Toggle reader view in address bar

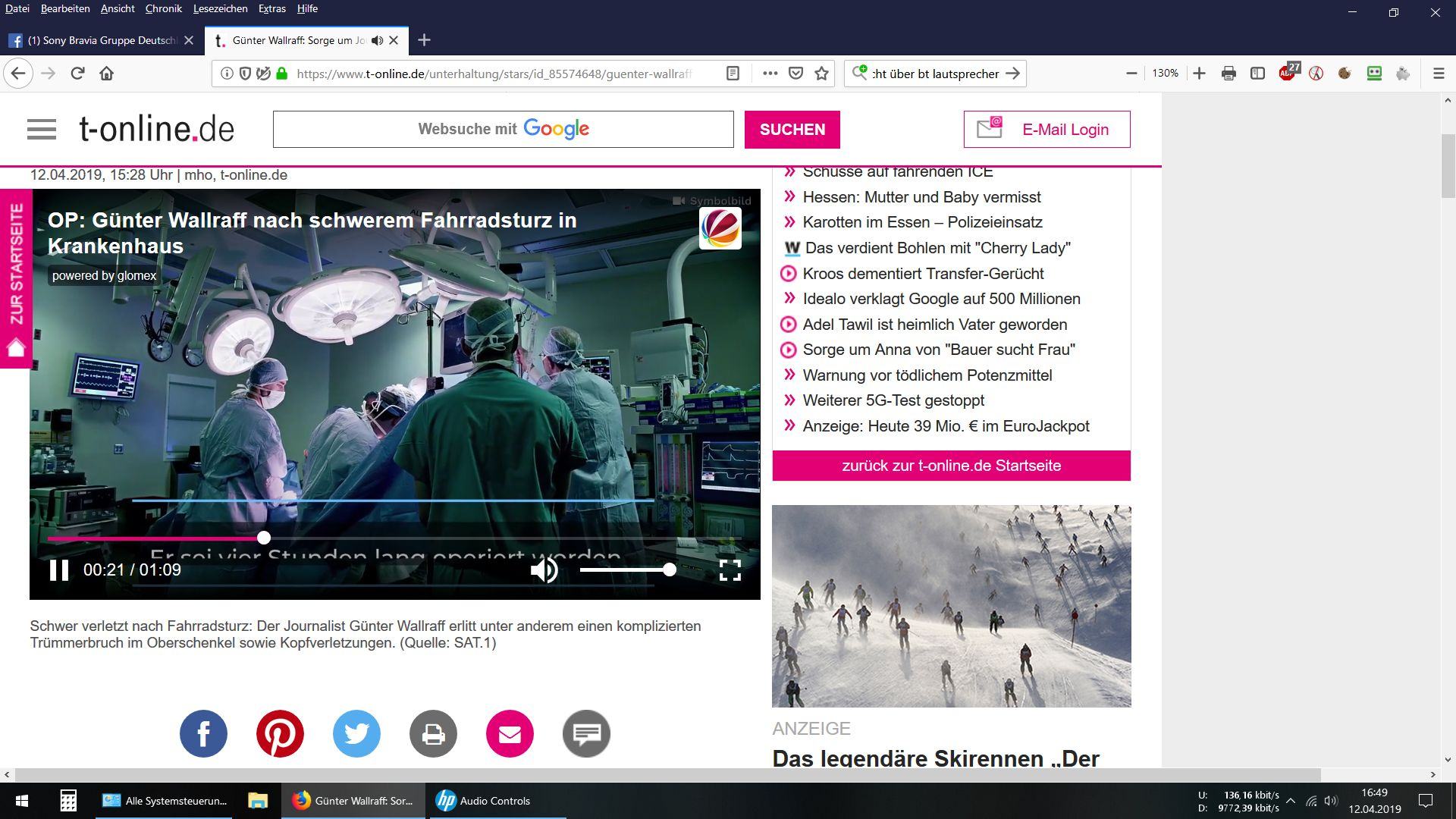(733, 74)
